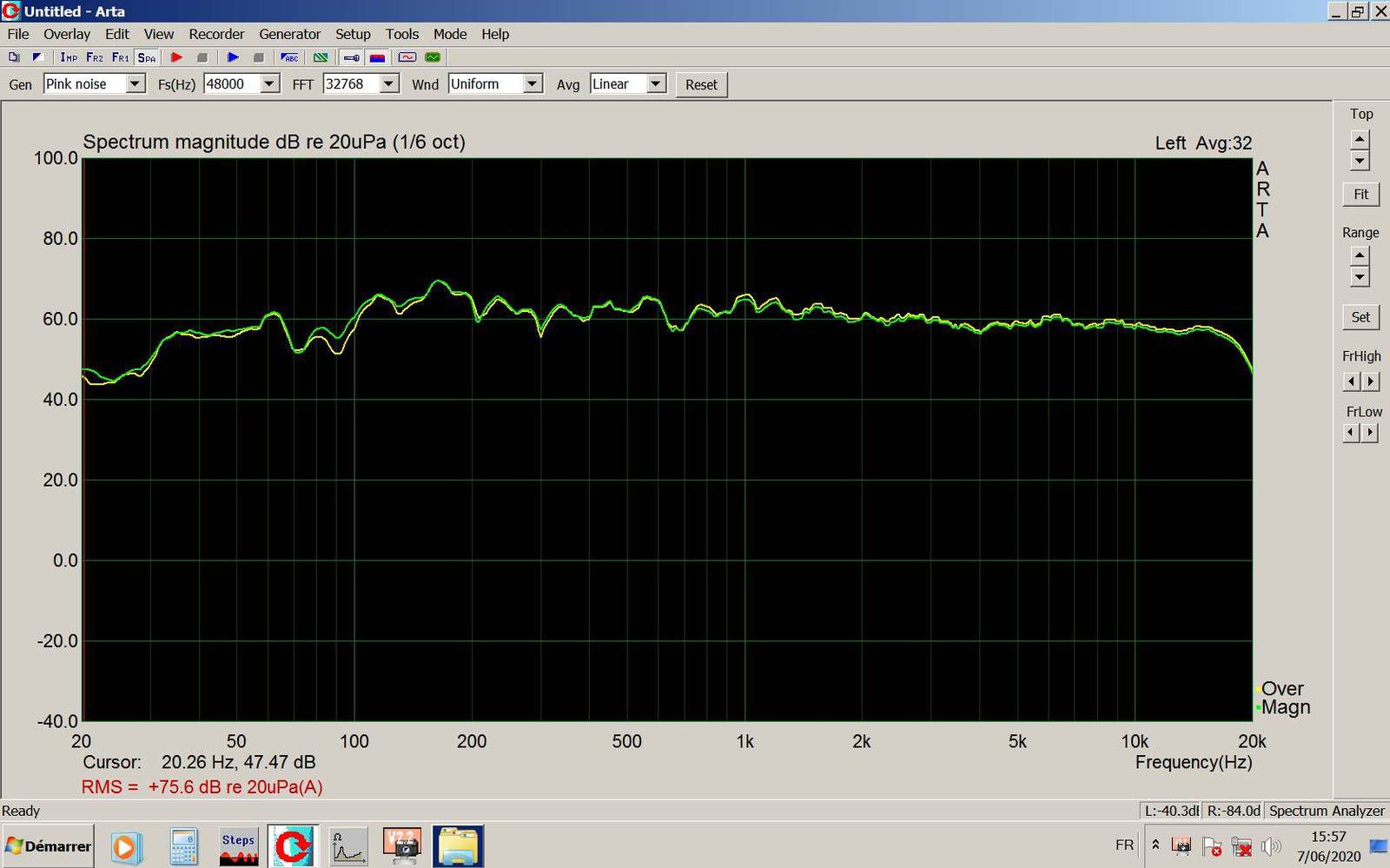Open the screen capture app in taskbar
The image size is (1390, 868).
[x=402, y=846]
